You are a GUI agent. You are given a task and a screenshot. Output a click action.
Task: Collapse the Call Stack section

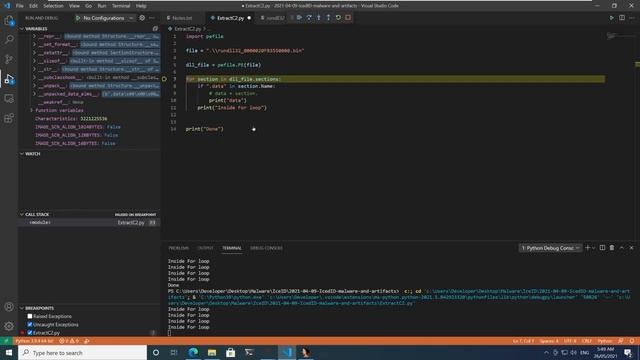tap(37, 214)
